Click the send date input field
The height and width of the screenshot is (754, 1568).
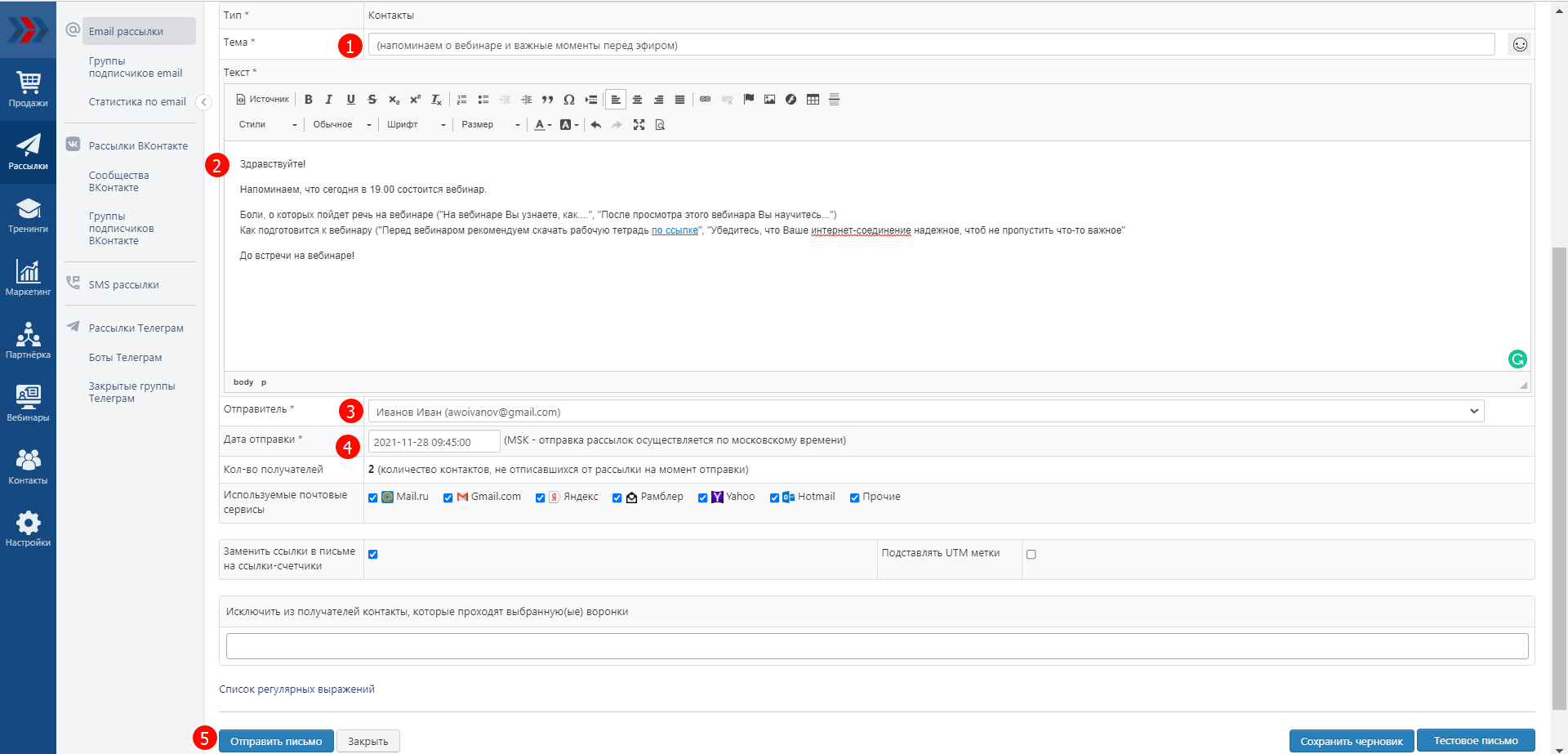click(x=433, y=442)
